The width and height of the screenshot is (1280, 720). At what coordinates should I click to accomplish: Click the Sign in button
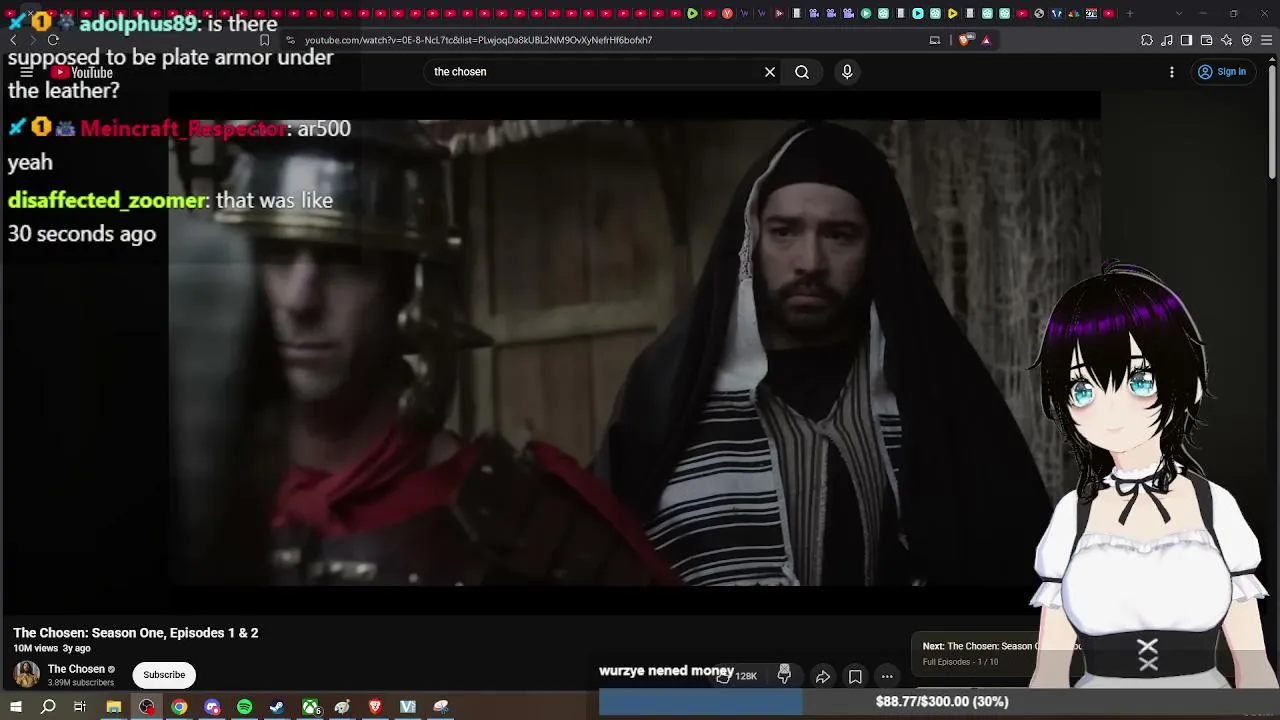(x=1222, y=72)
